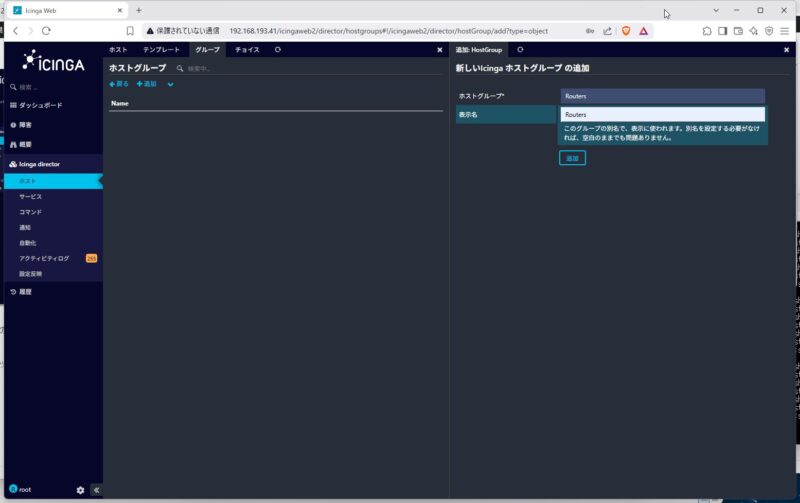Select the 自動化 item in director submenu
The width and height of the screenshot is (800, 503).
pos(28,243)
